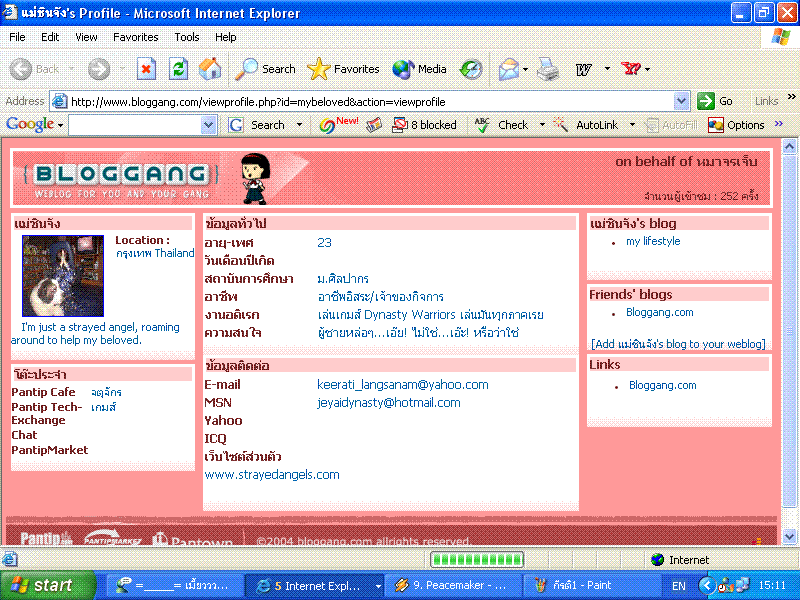Click the Google news icon beside New!
Image resolution: width=800 pixels, height=600 pixels.
click(374, 125)
